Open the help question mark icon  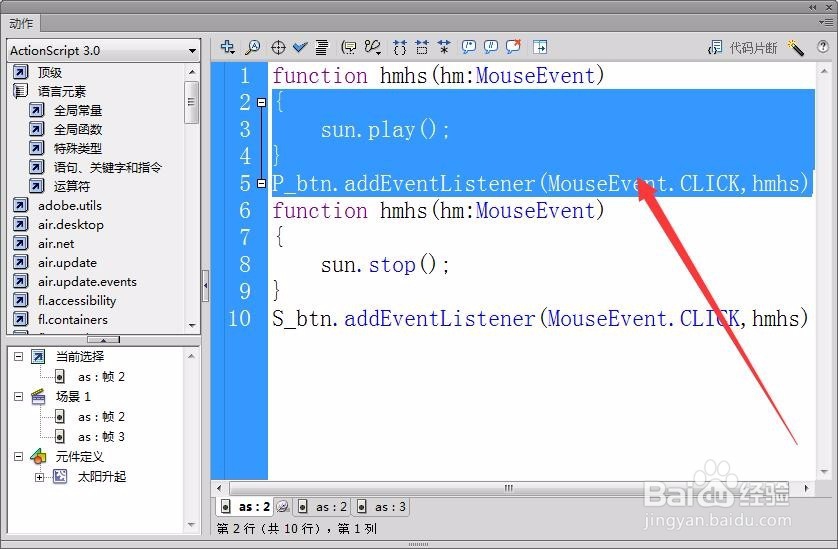point(823,47)
